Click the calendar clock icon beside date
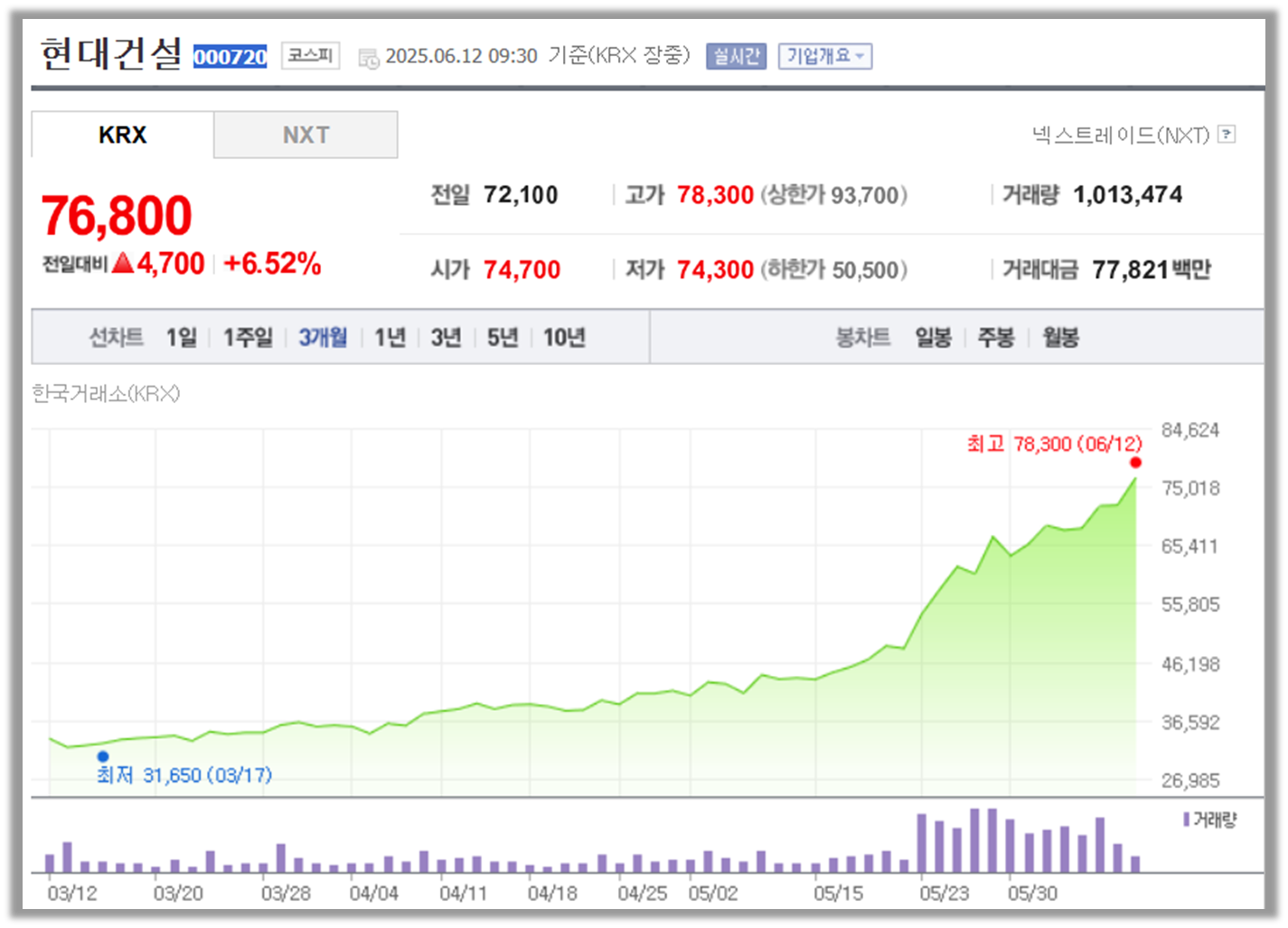Viewport: 1288px width, 928px height. 369,59
